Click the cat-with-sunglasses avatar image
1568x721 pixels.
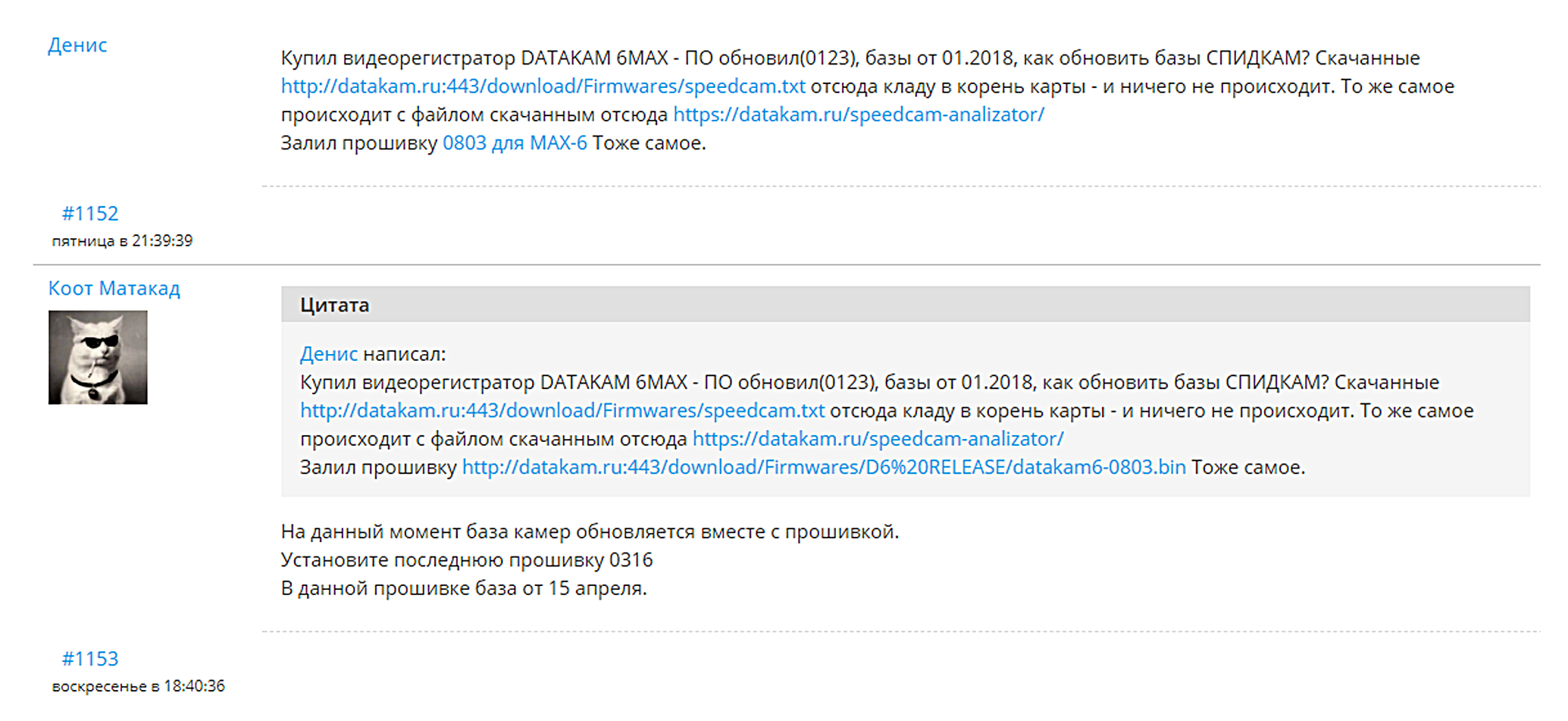[98, 357]
